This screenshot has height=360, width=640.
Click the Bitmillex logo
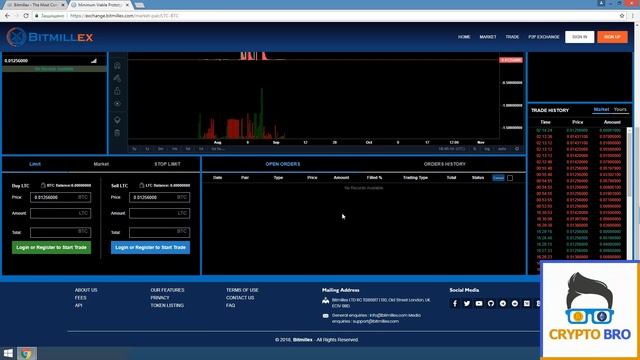[50, 37]
